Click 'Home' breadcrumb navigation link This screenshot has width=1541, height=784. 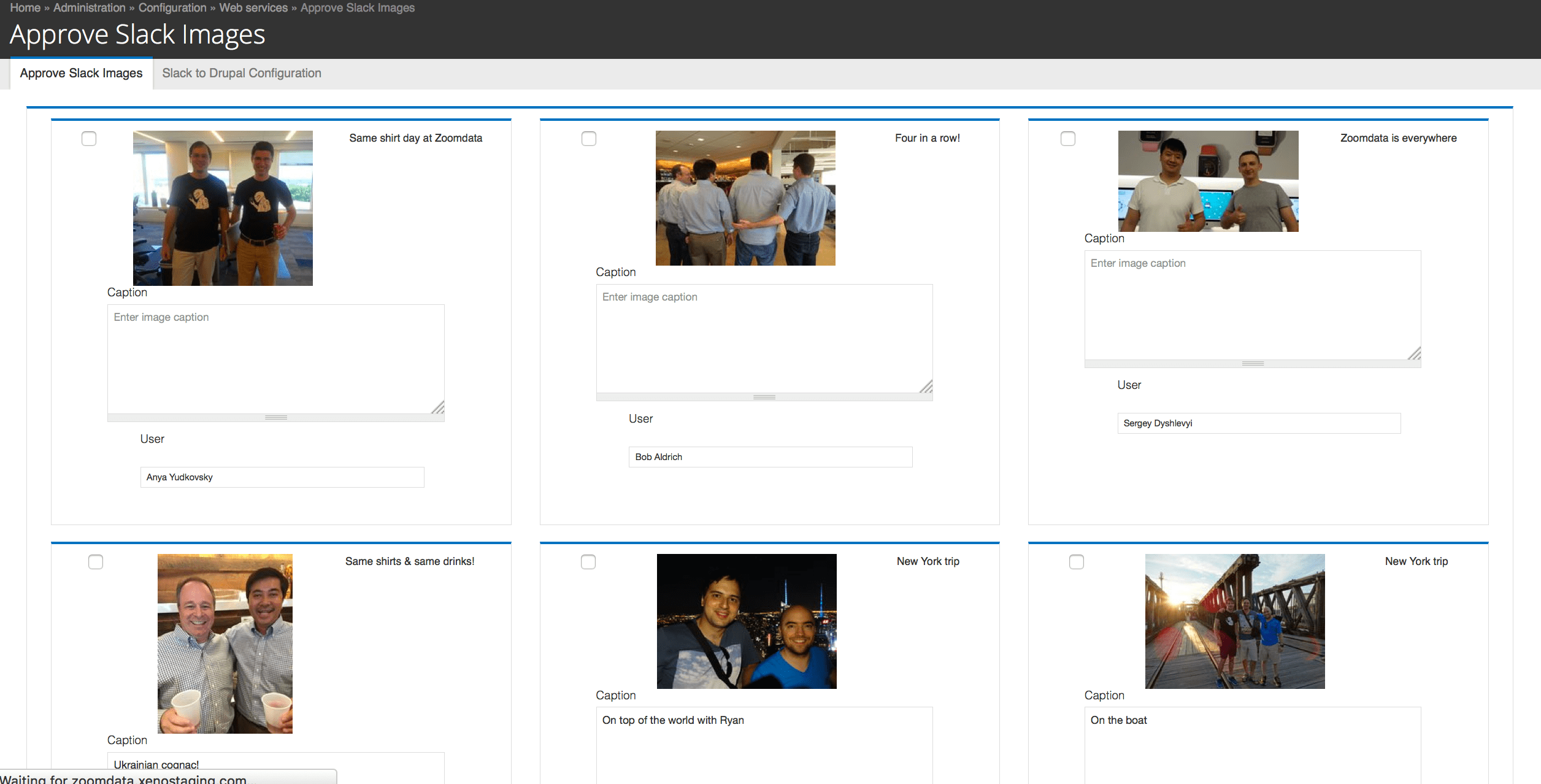pyautogui.click(x=22, y=8)
